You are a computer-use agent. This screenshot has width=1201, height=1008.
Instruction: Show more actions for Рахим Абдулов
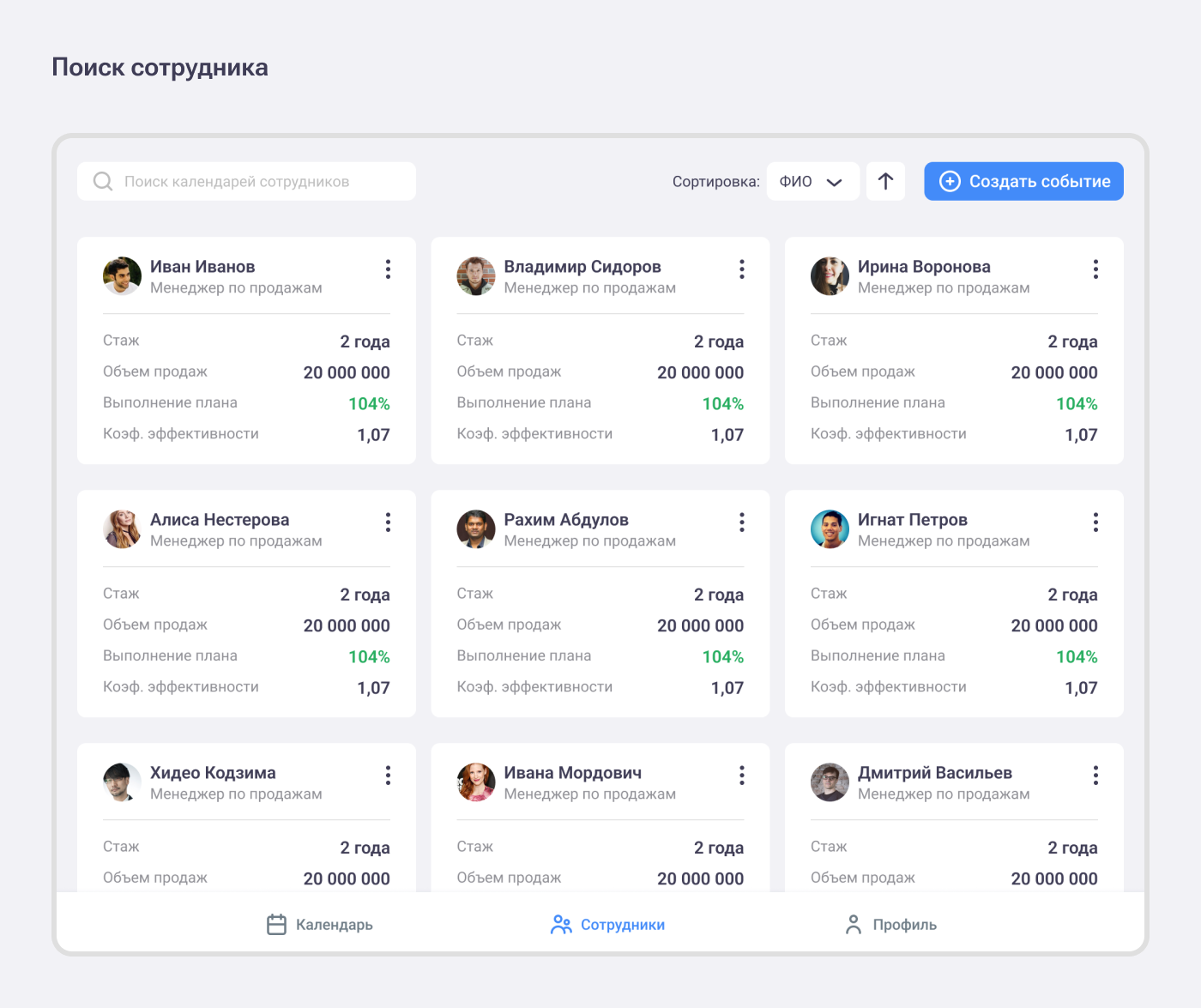coord(742,522)
